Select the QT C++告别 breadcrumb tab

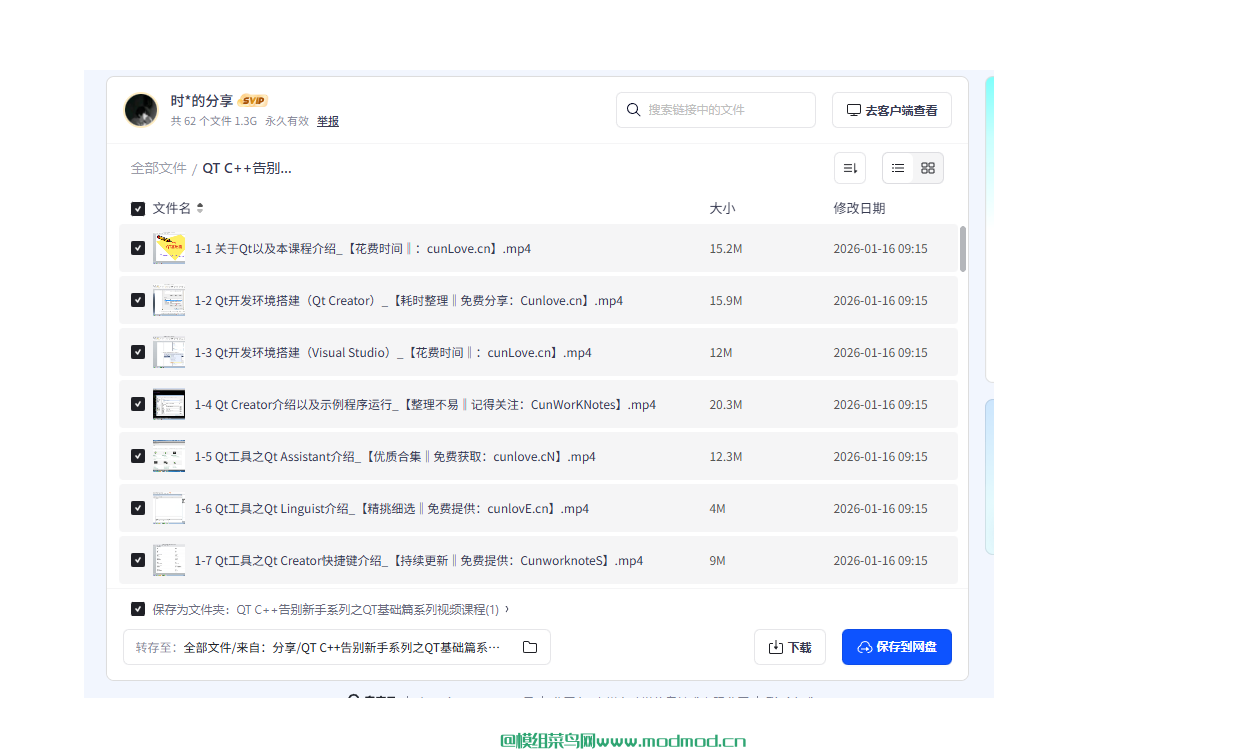tap(245, 168)
